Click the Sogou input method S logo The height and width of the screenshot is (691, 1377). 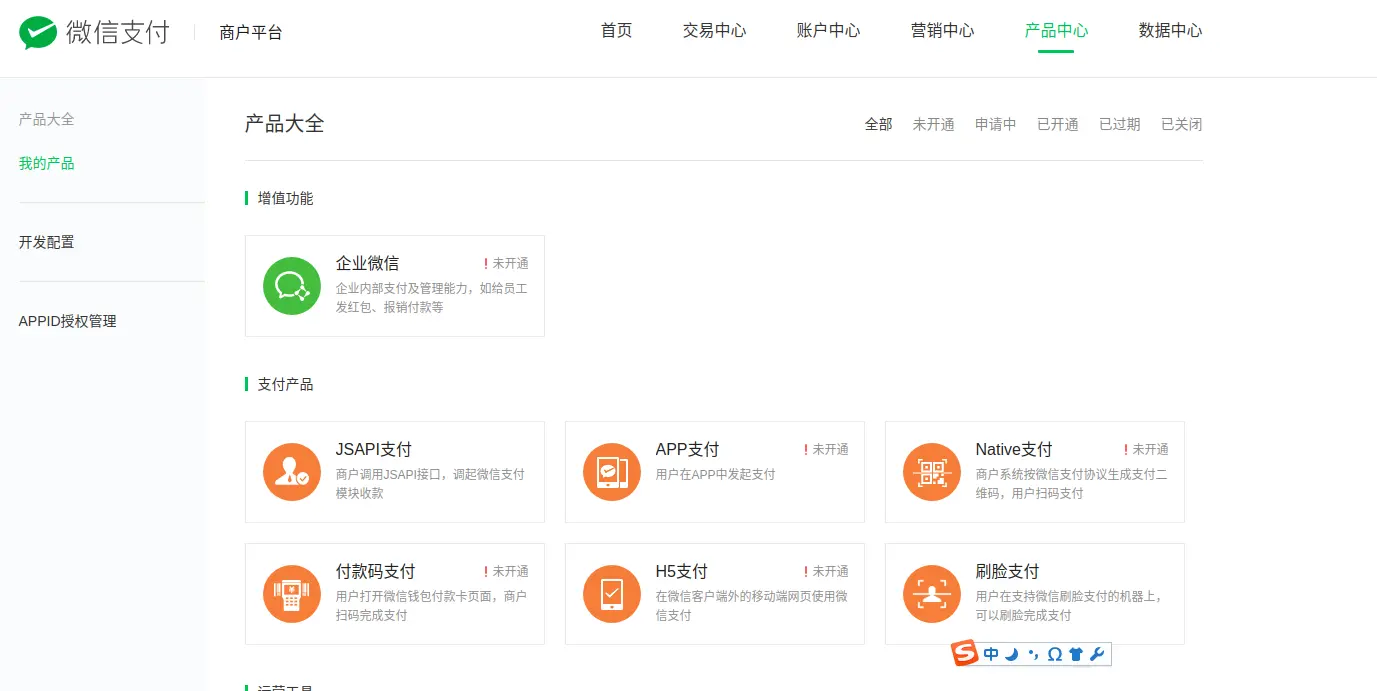965,654
